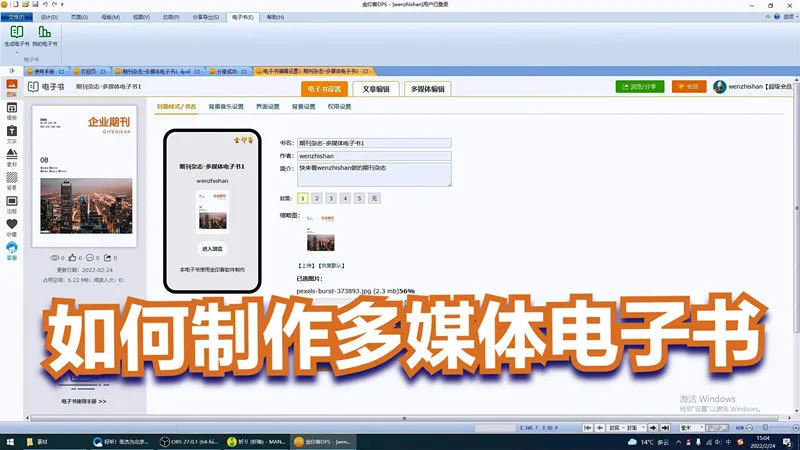
Task: Click the orange 会员 button
Action: point(689,87)
